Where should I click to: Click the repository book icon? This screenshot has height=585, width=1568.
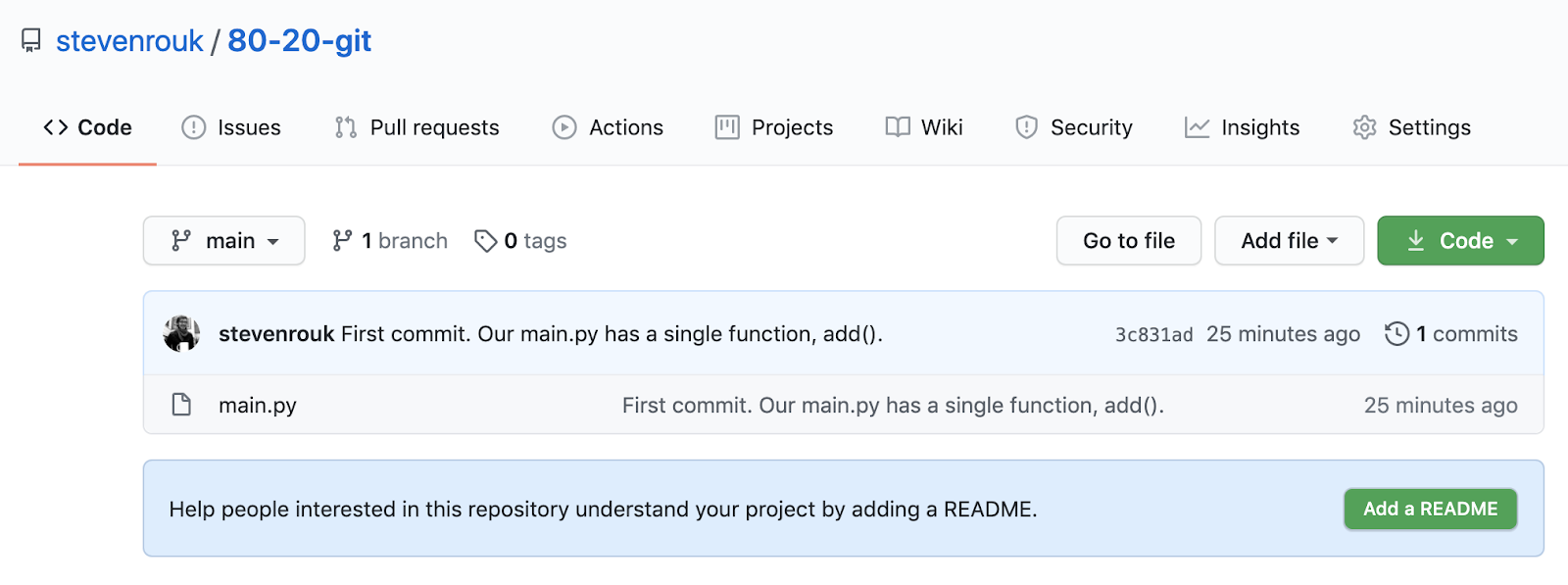pos(31,41)
